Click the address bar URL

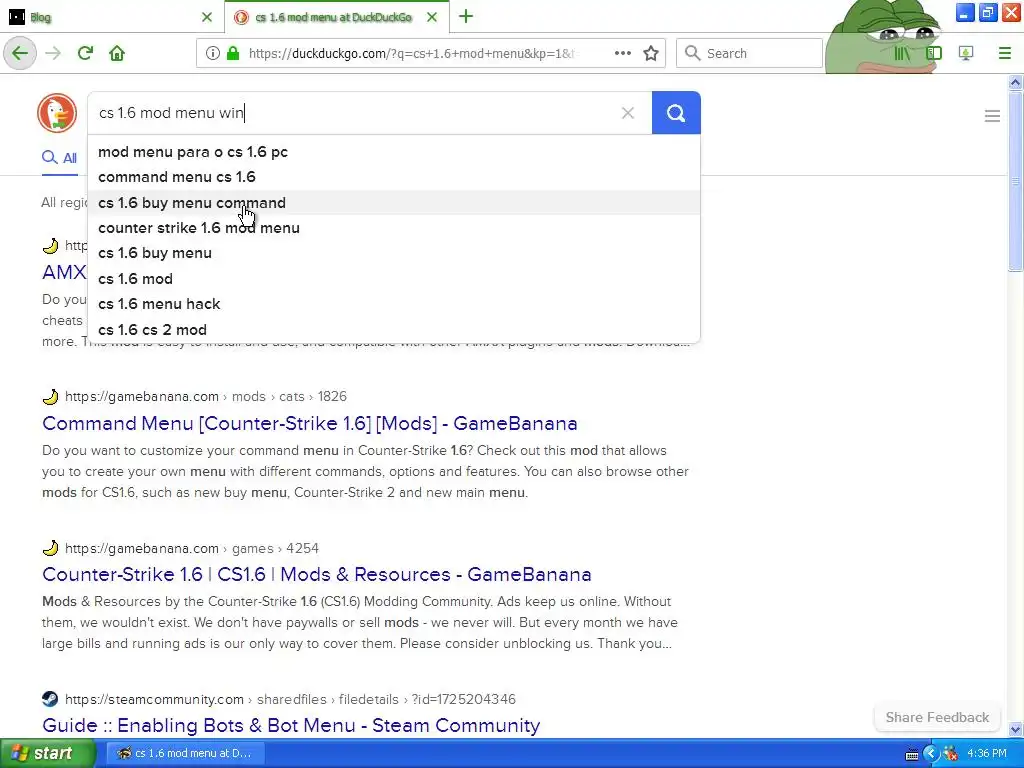[411, 53]
